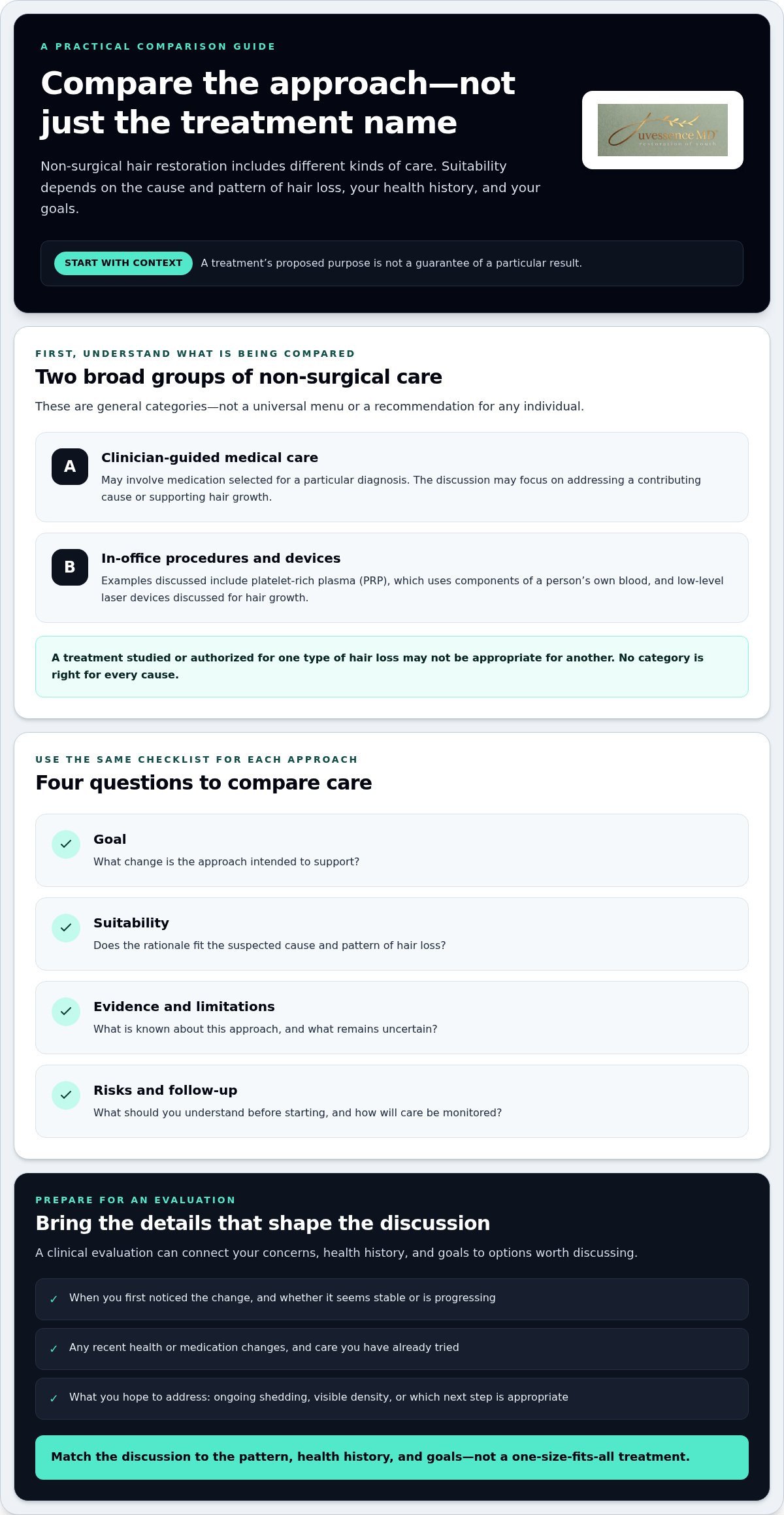Click 'Bring the details that shape' heading
The image size is (784, 1515).
(263, 1223)
